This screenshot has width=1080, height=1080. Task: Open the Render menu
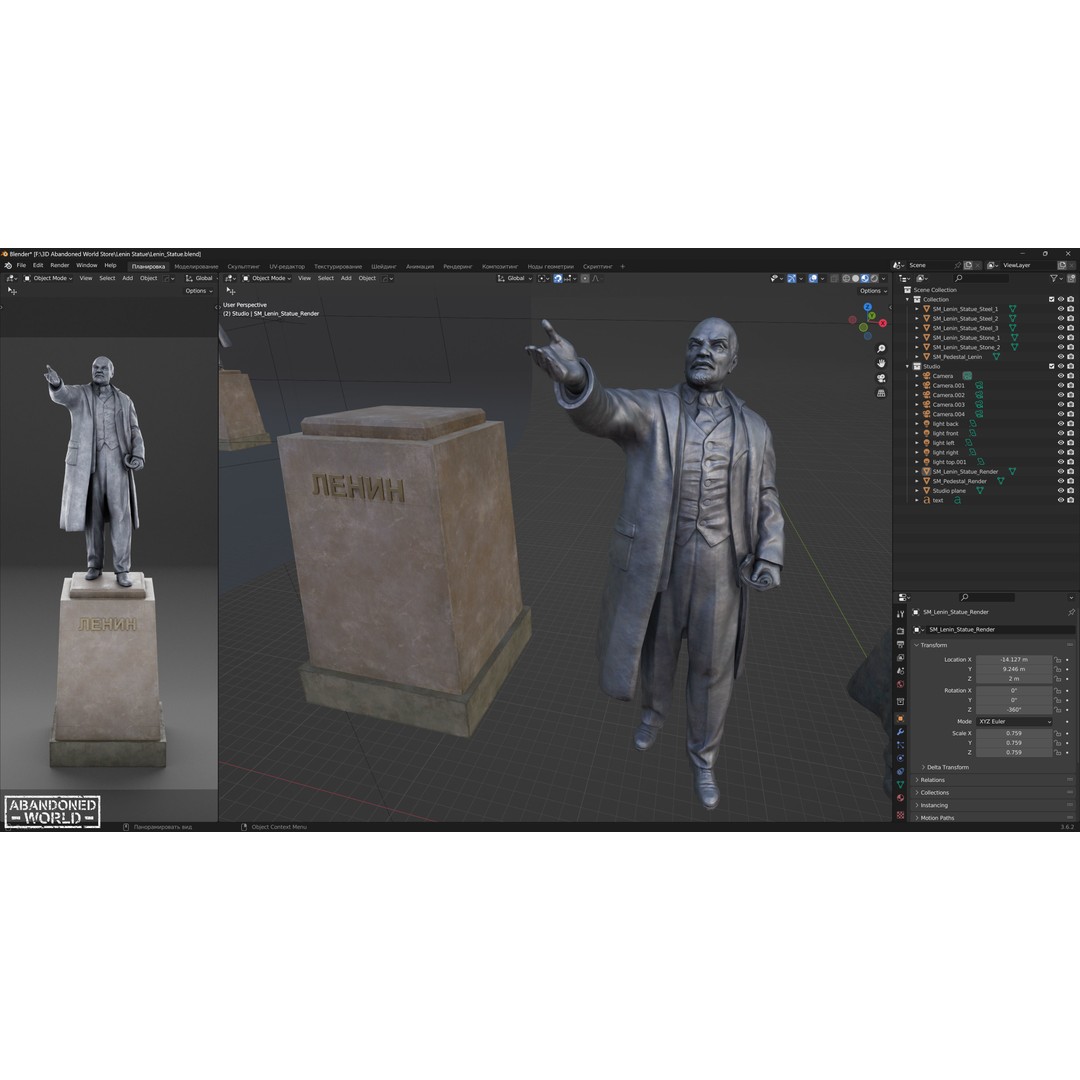[x=60, y=266]
